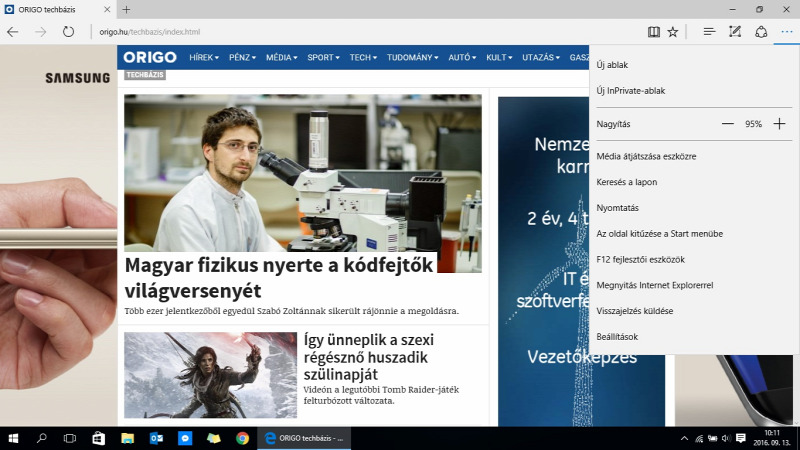The image size is (800, 450).
Task: Click the Share icon in toolbar
Action: coord(761,32)
